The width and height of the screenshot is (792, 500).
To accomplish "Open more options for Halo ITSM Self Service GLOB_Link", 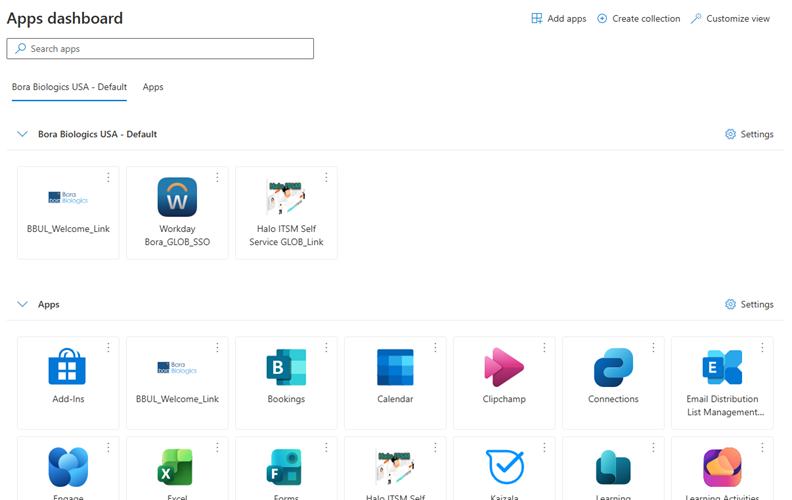I will coord(326,177).
